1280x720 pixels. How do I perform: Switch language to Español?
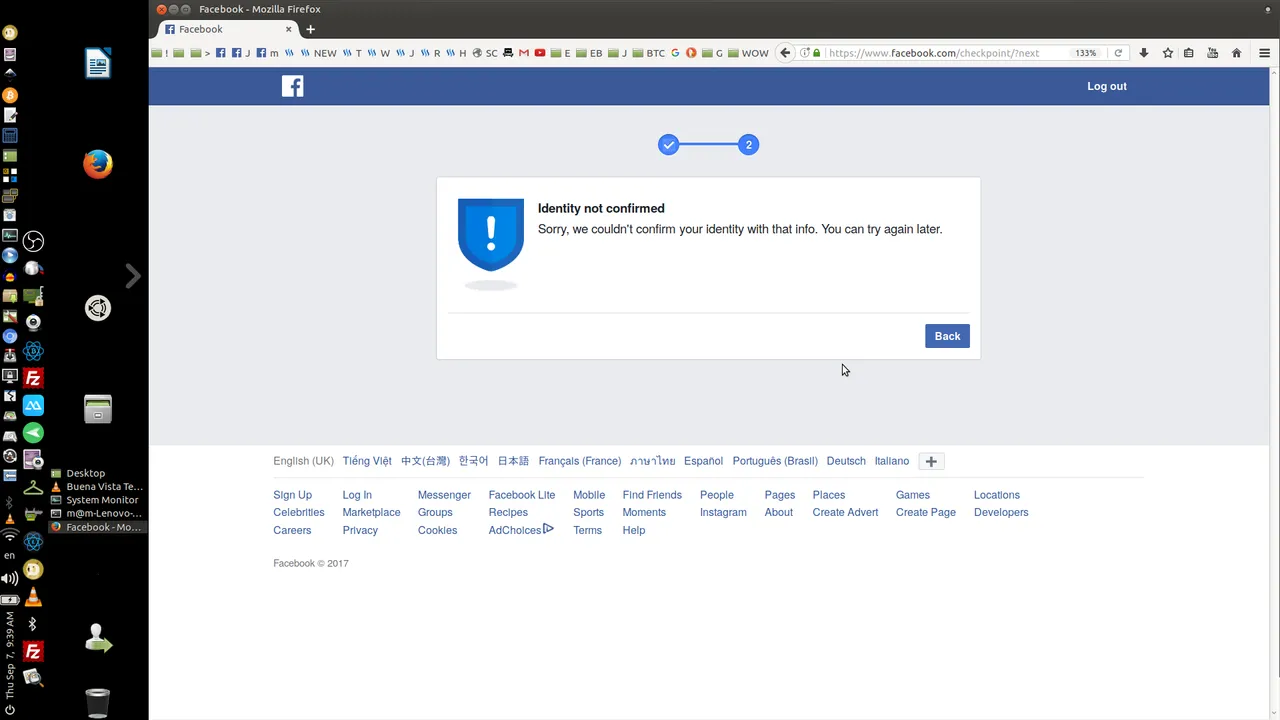coord(703,461)
